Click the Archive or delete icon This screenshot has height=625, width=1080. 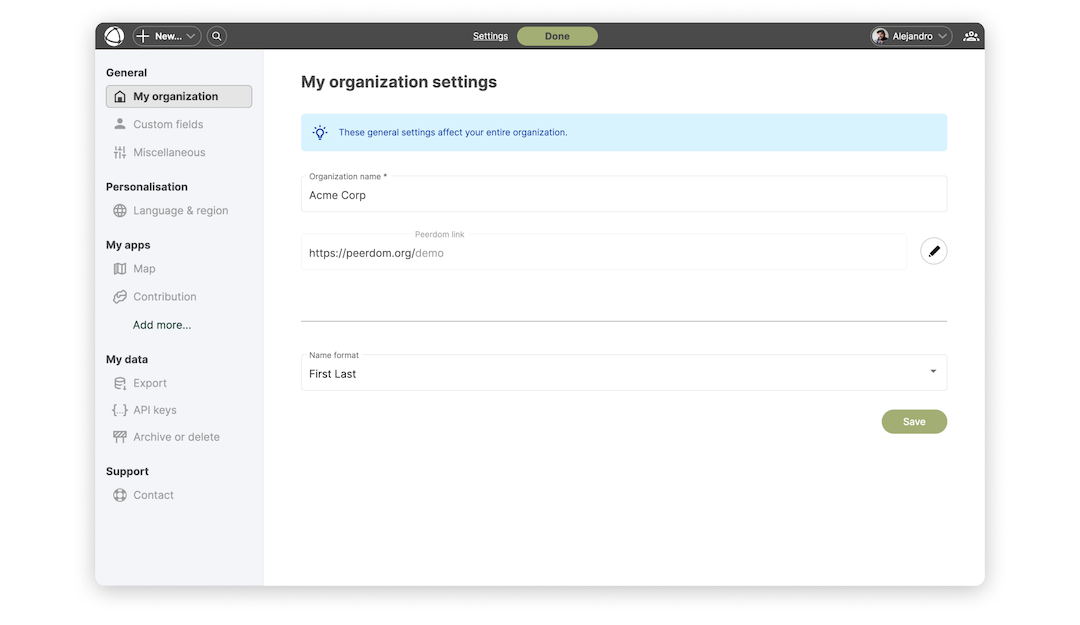click(120, 437)
